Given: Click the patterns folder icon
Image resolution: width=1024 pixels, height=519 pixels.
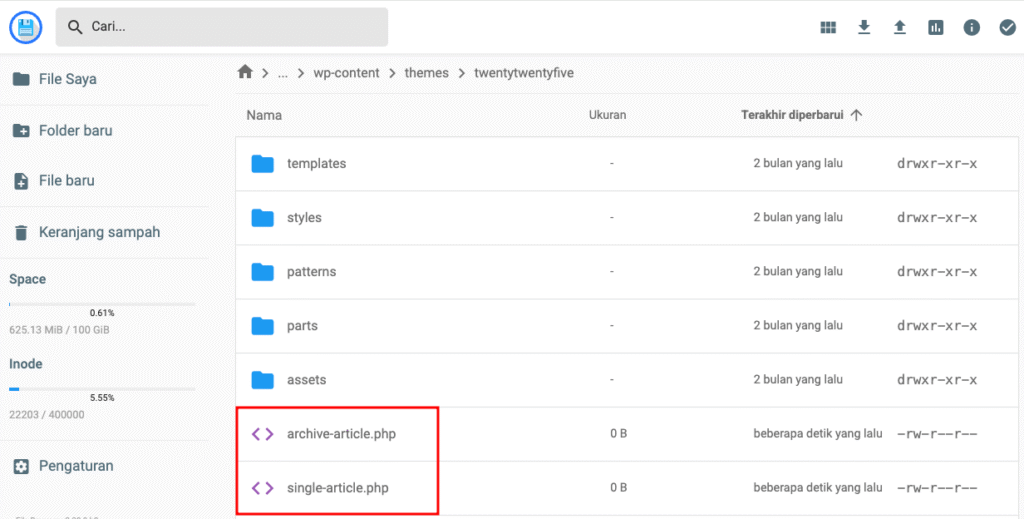Looking at the screenshot, I should pos(263,272).
